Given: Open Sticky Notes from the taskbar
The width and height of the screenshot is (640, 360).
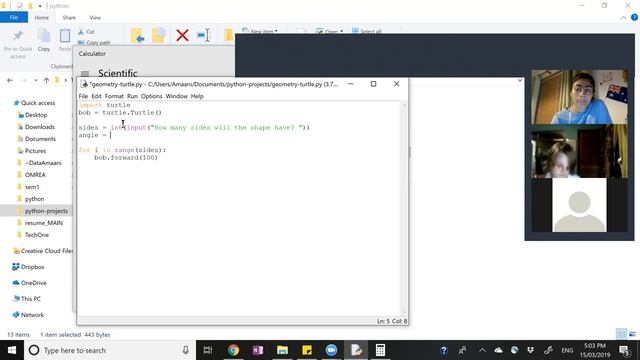Looking at the screenshot, I should pos(307,350).
